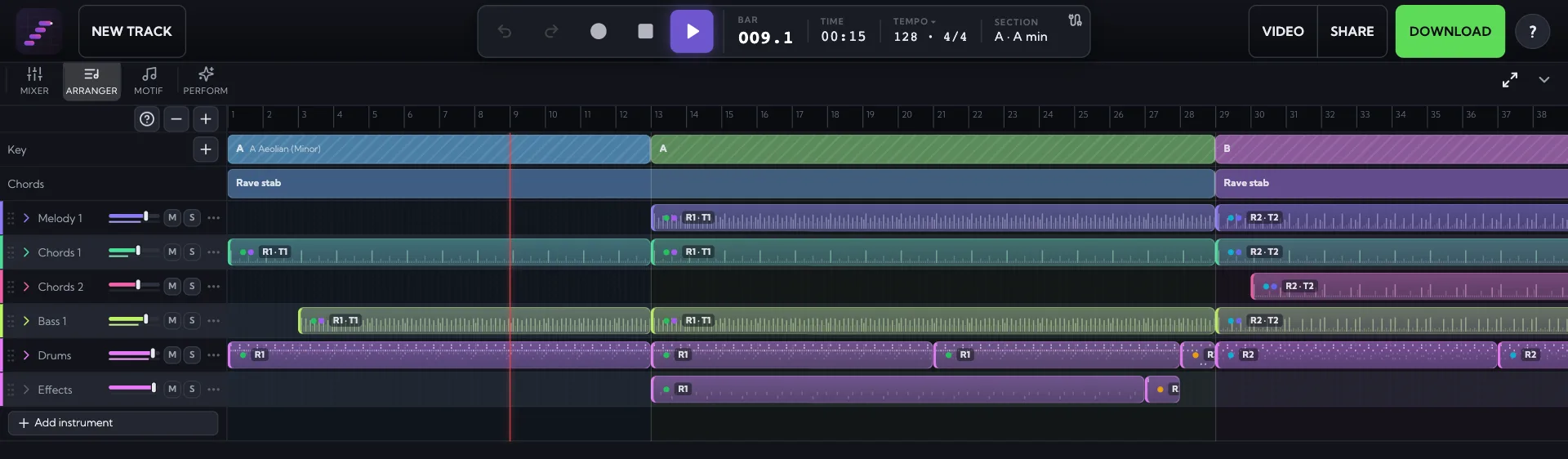Open Chords 2 more options menu
Screen dimensions: 1568x459
pos(214,287)
